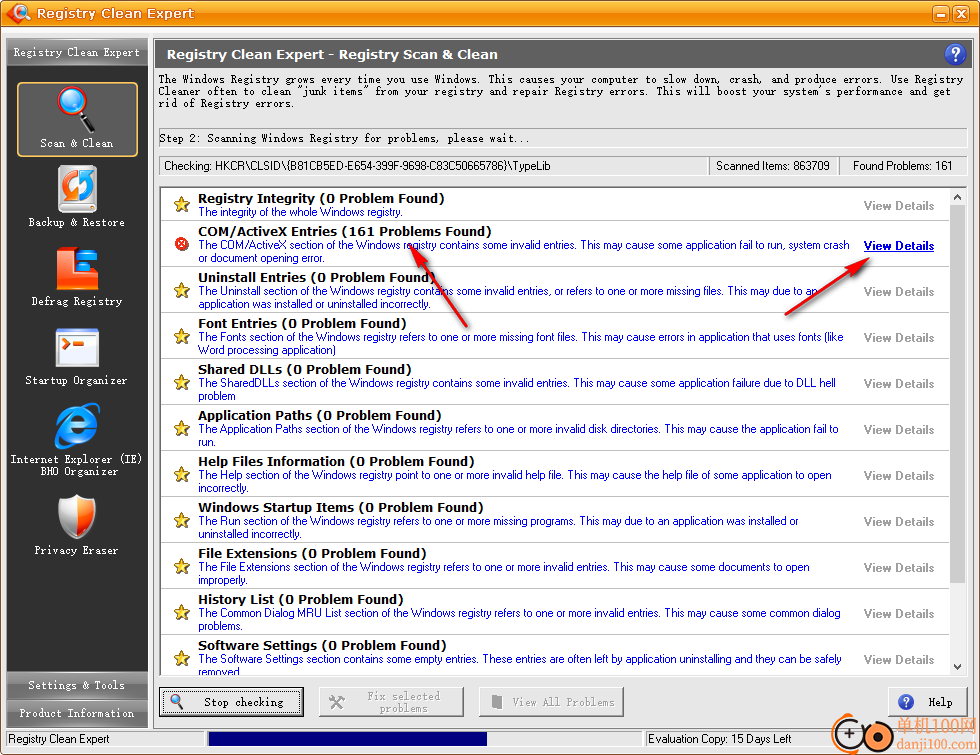
Task: Click the star icon beside Font Entries
Action: click(182, 336)
